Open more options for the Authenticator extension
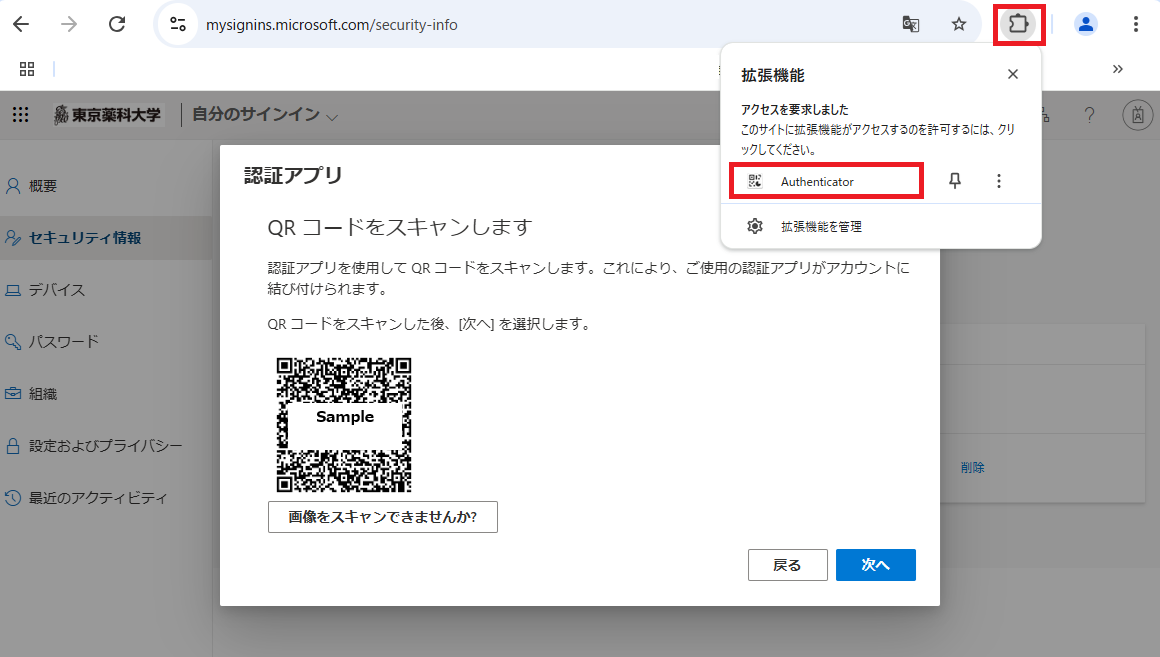This screenshot has width=1160, height=657. pyautogui.click(x=999, y=181)
